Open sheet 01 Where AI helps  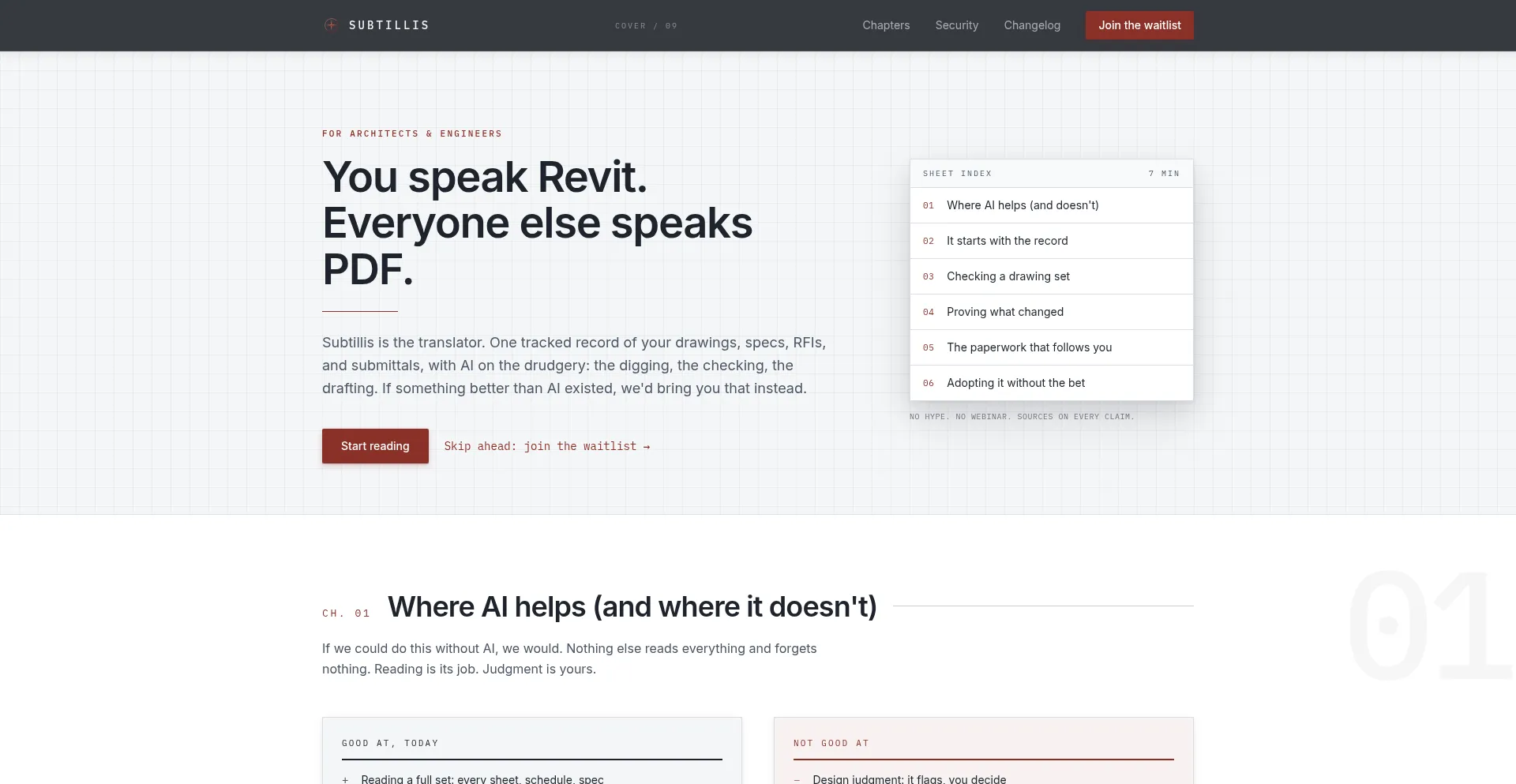(1052, 205)
